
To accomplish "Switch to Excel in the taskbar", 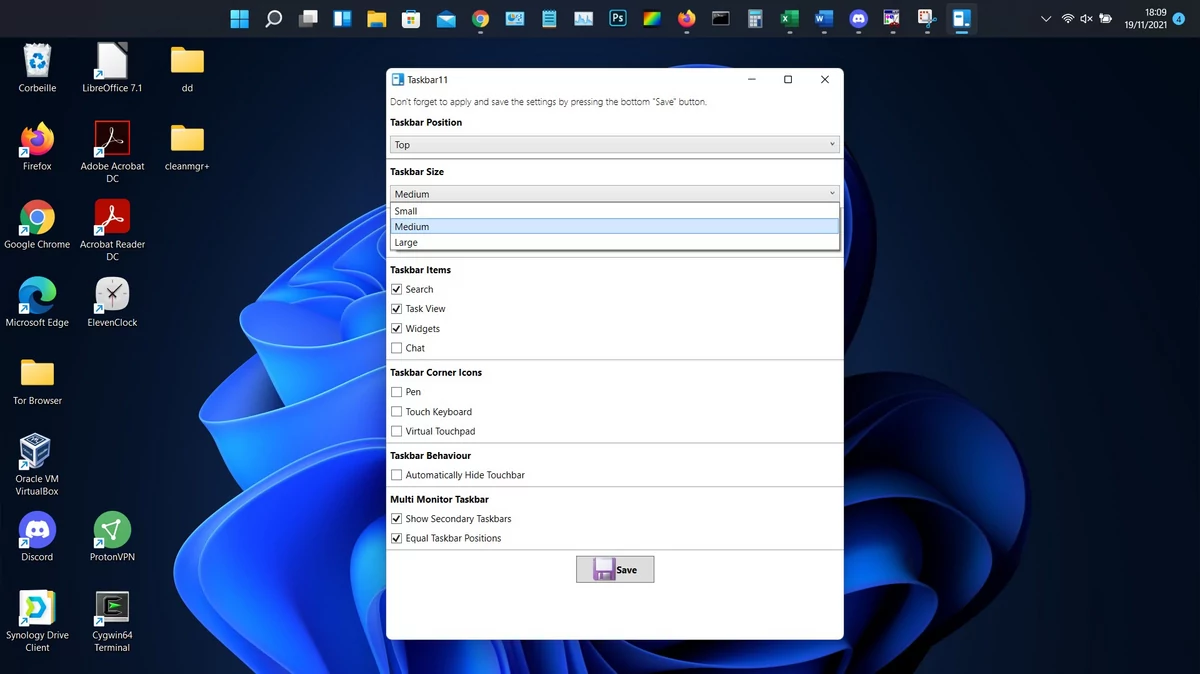I will tap(789, 18).
